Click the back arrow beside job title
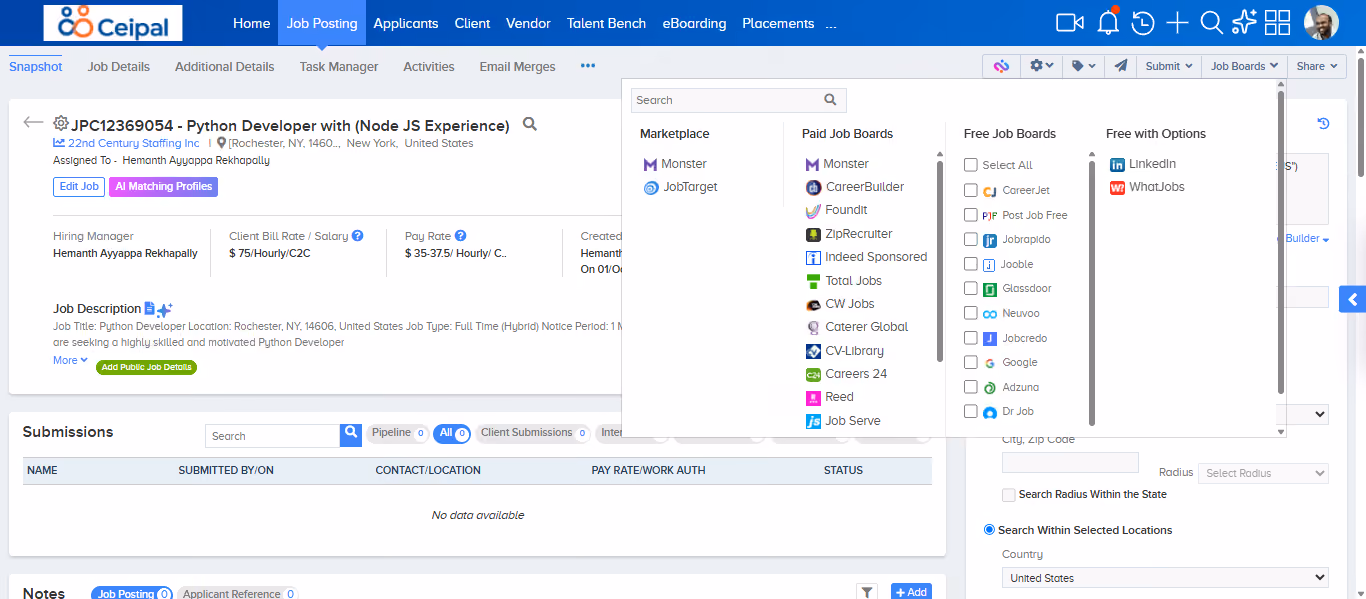1366x599 pixels. (33, 122)
